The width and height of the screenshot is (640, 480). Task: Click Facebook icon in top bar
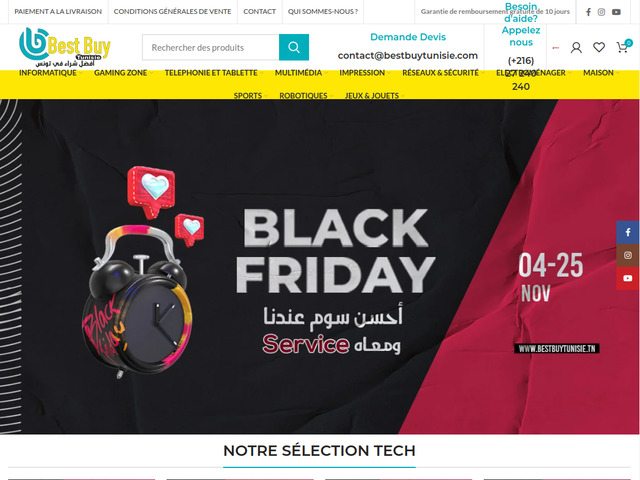[588, 12]
